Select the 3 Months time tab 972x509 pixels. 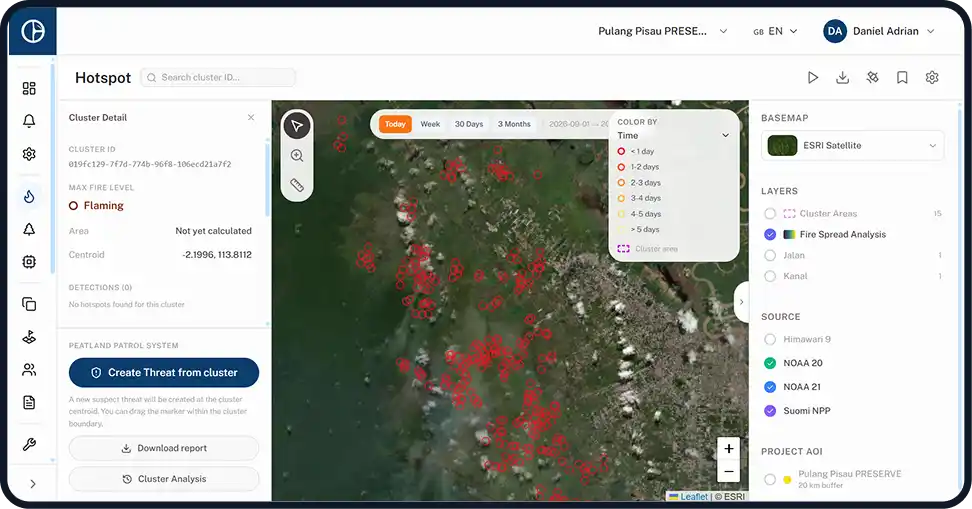click(514, 124)
